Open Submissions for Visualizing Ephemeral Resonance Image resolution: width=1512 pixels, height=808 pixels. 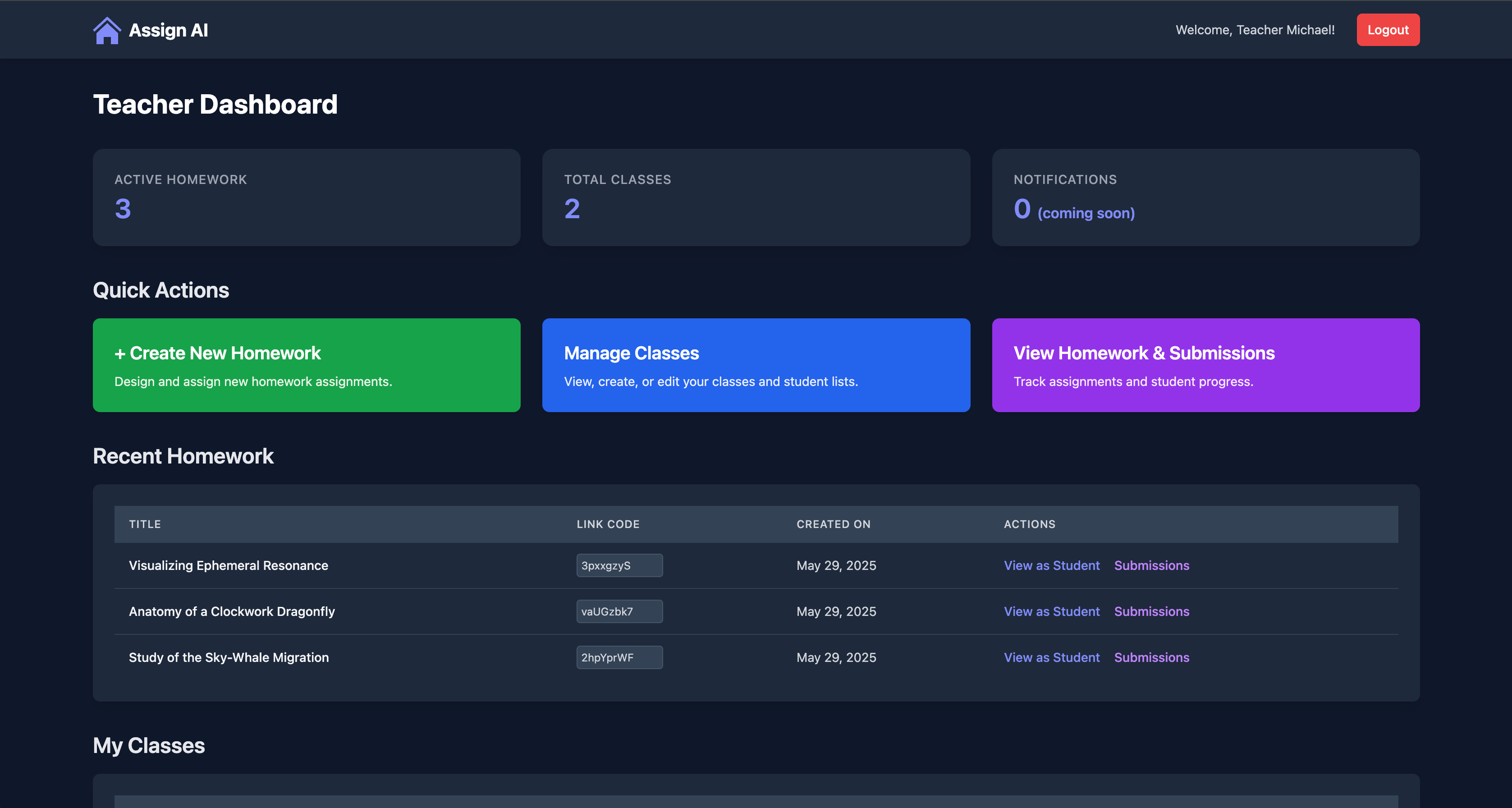click(1151, 565)
